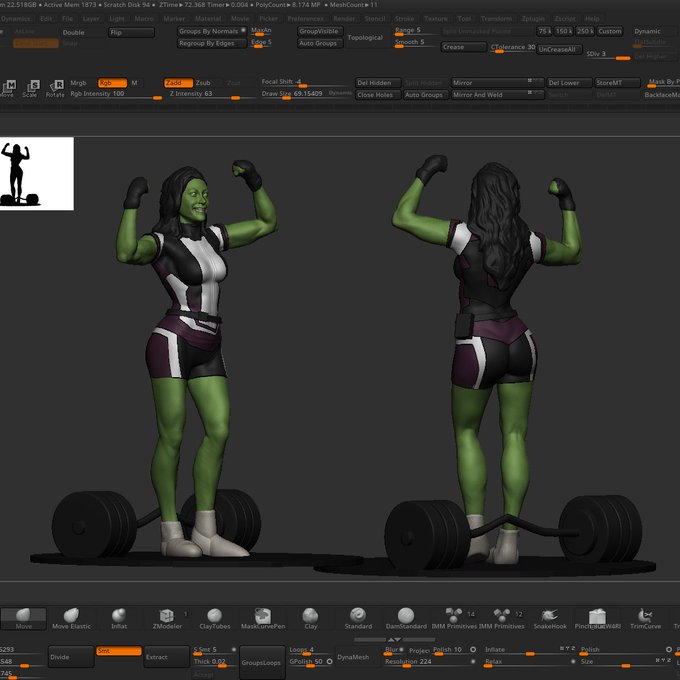Click the UnCreaseAll button
This screenshot has width=680, height=680.
pos(559,49)
